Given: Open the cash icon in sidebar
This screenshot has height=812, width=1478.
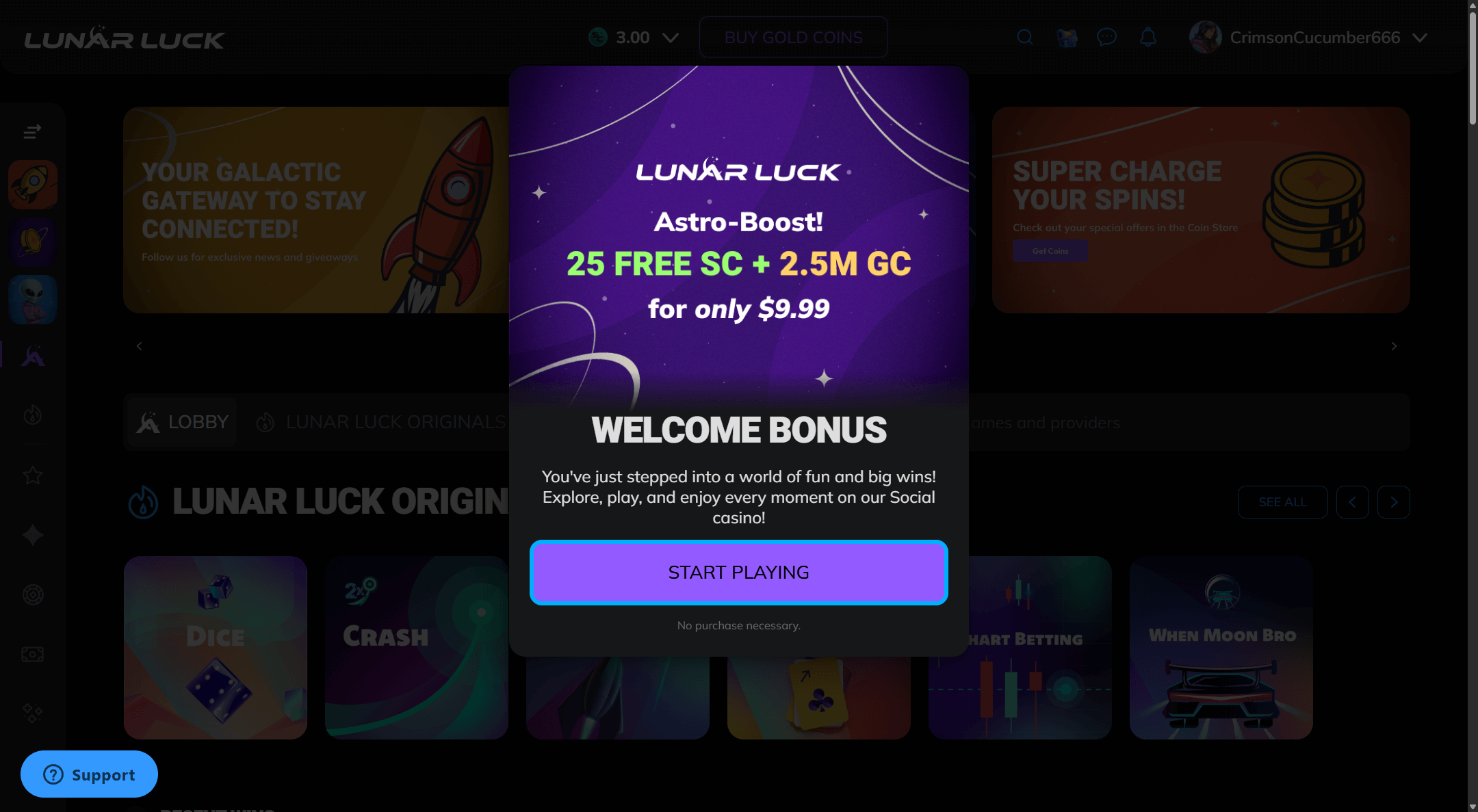Looking at the screenshot, I should pyautogui.click(x=33, y=654).
